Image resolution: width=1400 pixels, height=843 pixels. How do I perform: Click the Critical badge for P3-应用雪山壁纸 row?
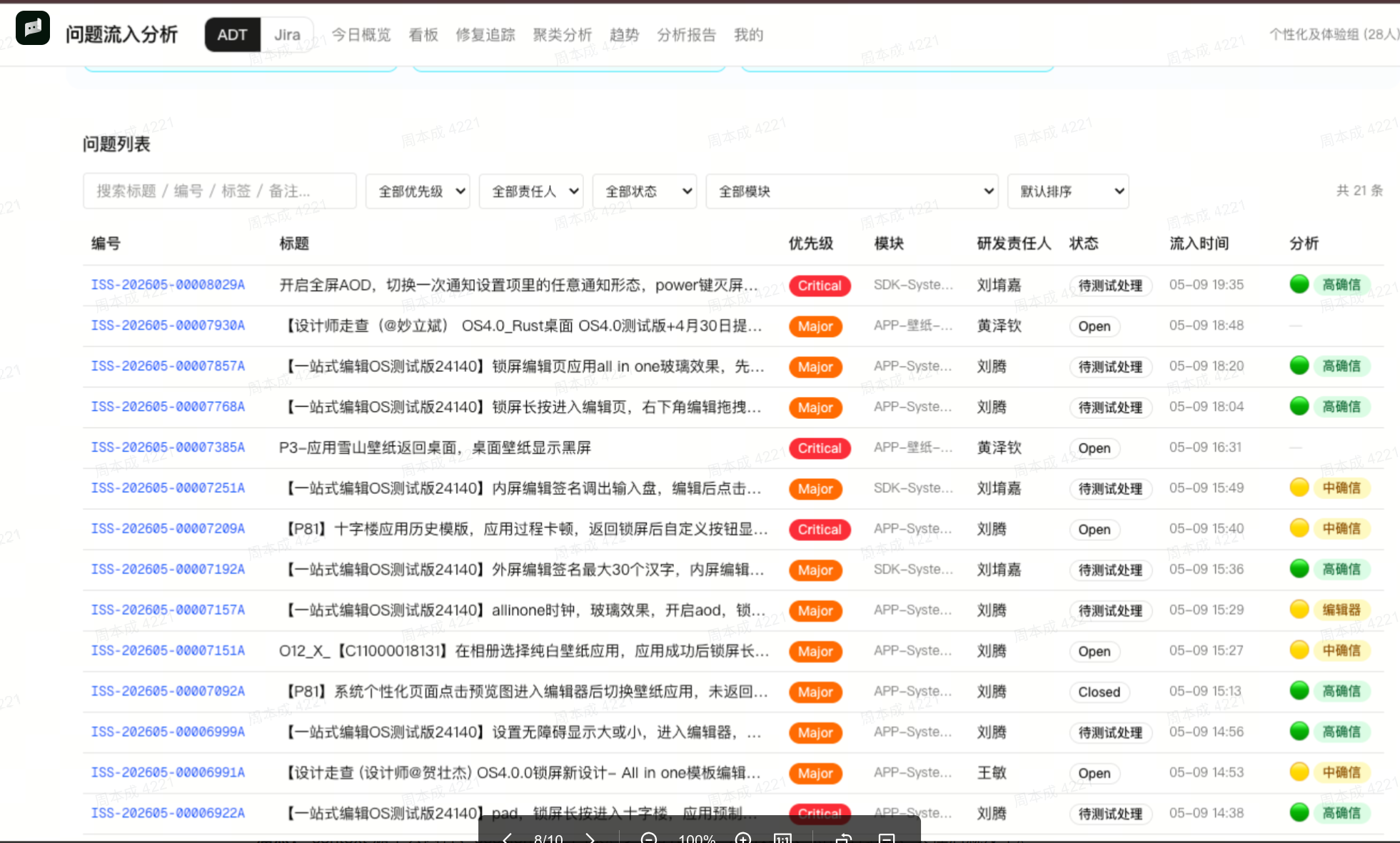820,448
